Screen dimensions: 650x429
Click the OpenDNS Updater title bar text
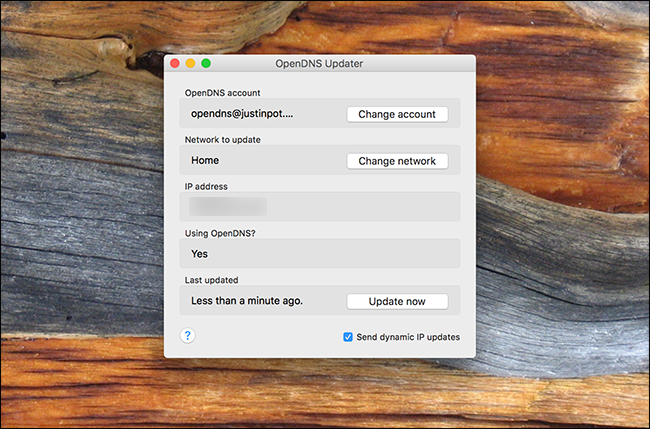point(319,63)
